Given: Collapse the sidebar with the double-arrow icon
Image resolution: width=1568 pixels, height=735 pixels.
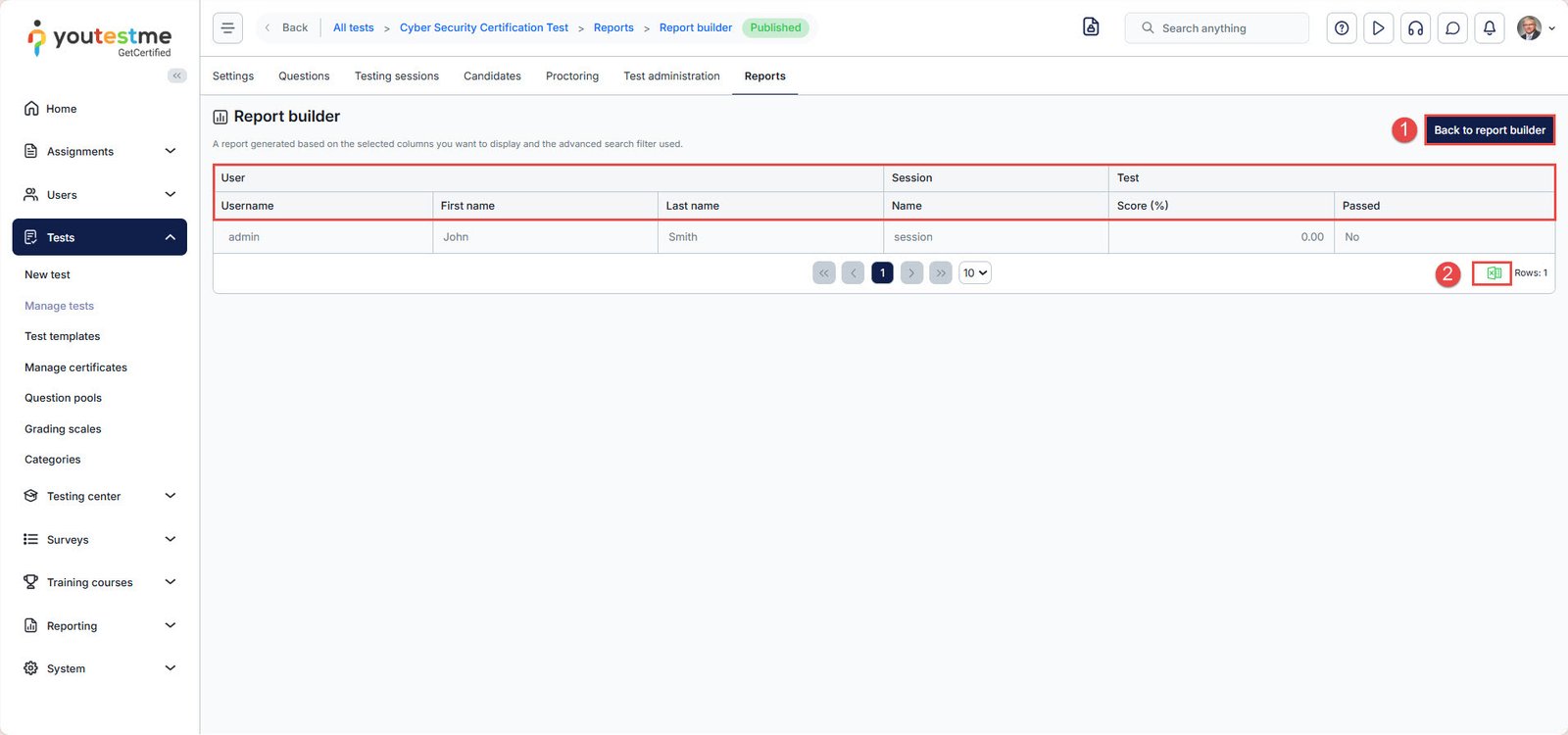Looking at the screenshot, I should pyautogui.click(x=177, y=75).
